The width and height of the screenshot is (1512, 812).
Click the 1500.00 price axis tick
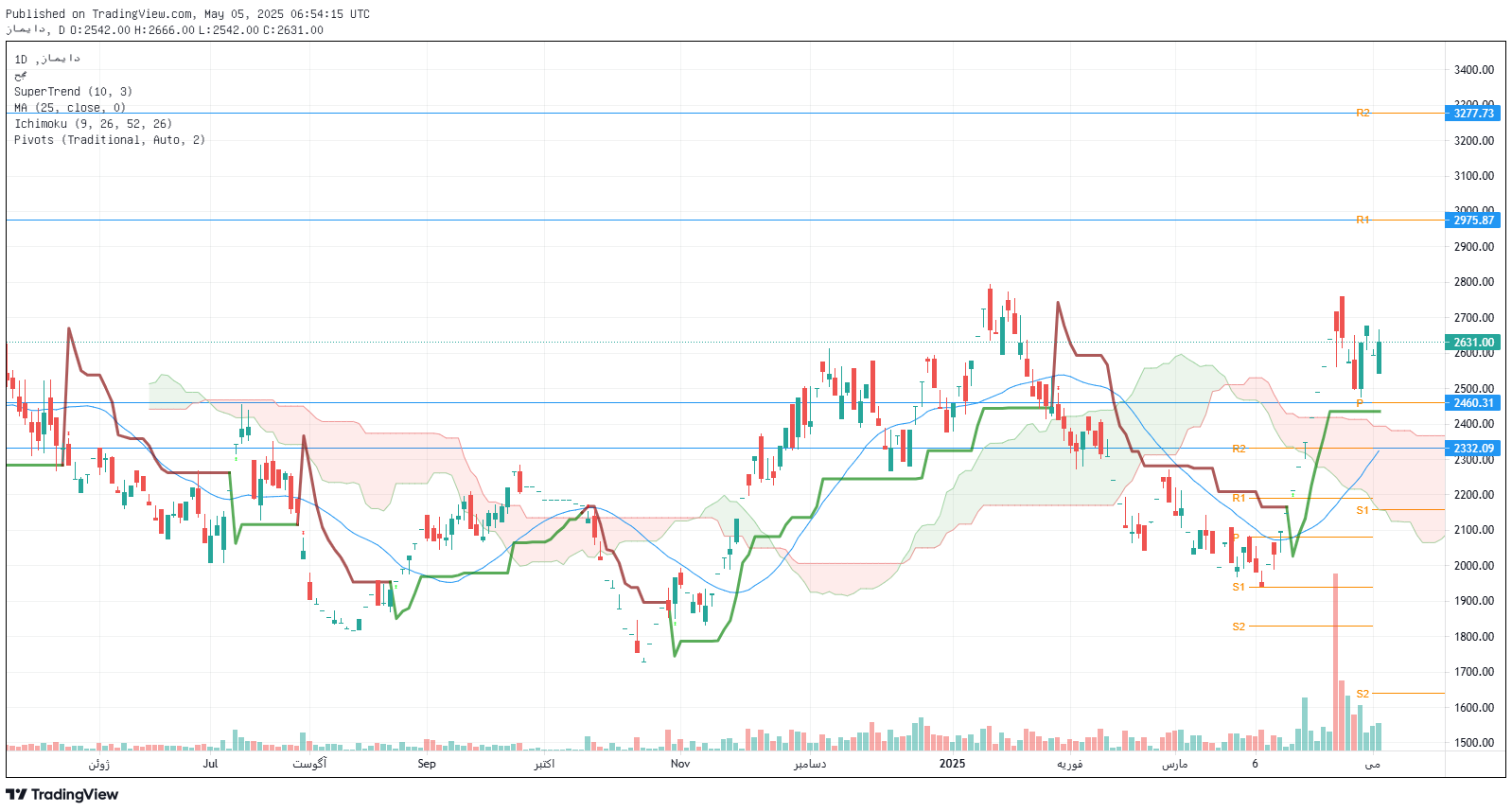click(1474, 743)
